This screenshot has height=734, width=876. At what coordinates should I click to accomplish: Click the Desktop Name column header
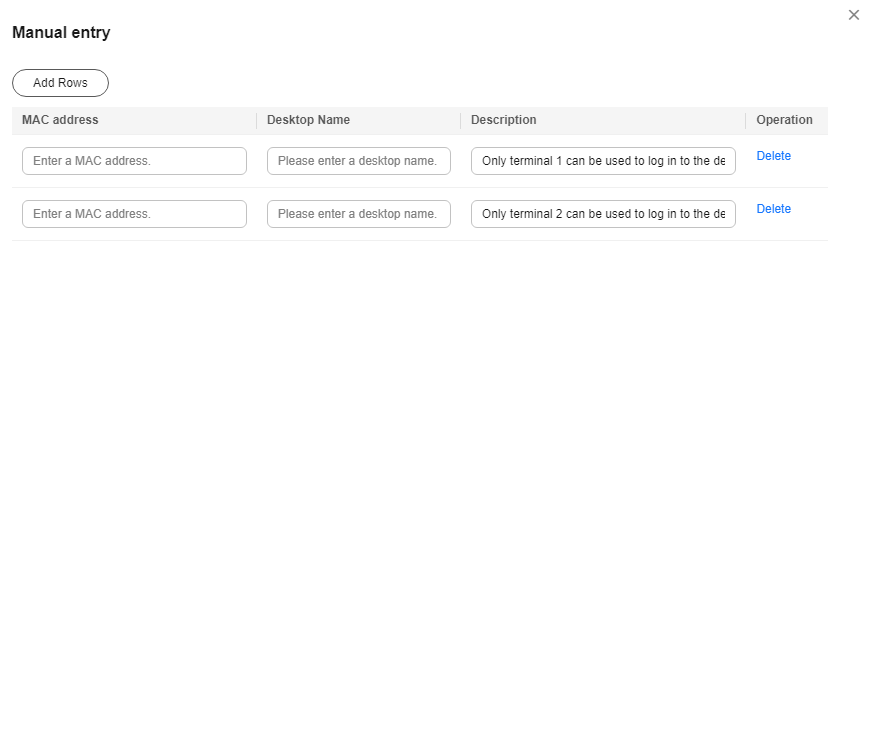pos(308,120)
